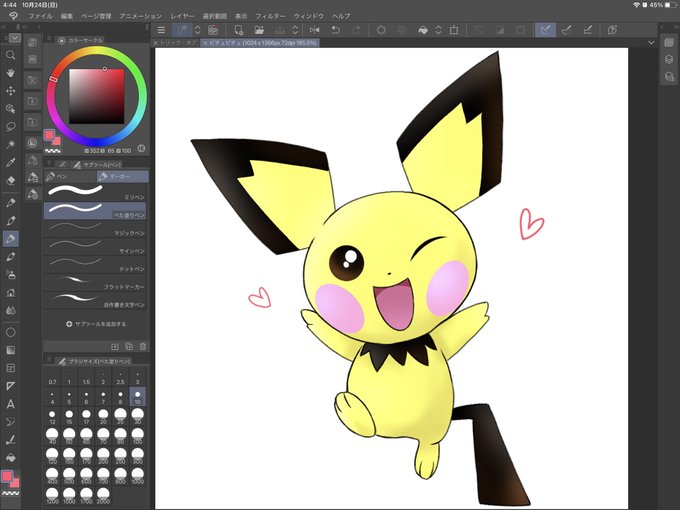Click the Select all dotted-circle icon
The image size is (680, 510).
point(381,30)
